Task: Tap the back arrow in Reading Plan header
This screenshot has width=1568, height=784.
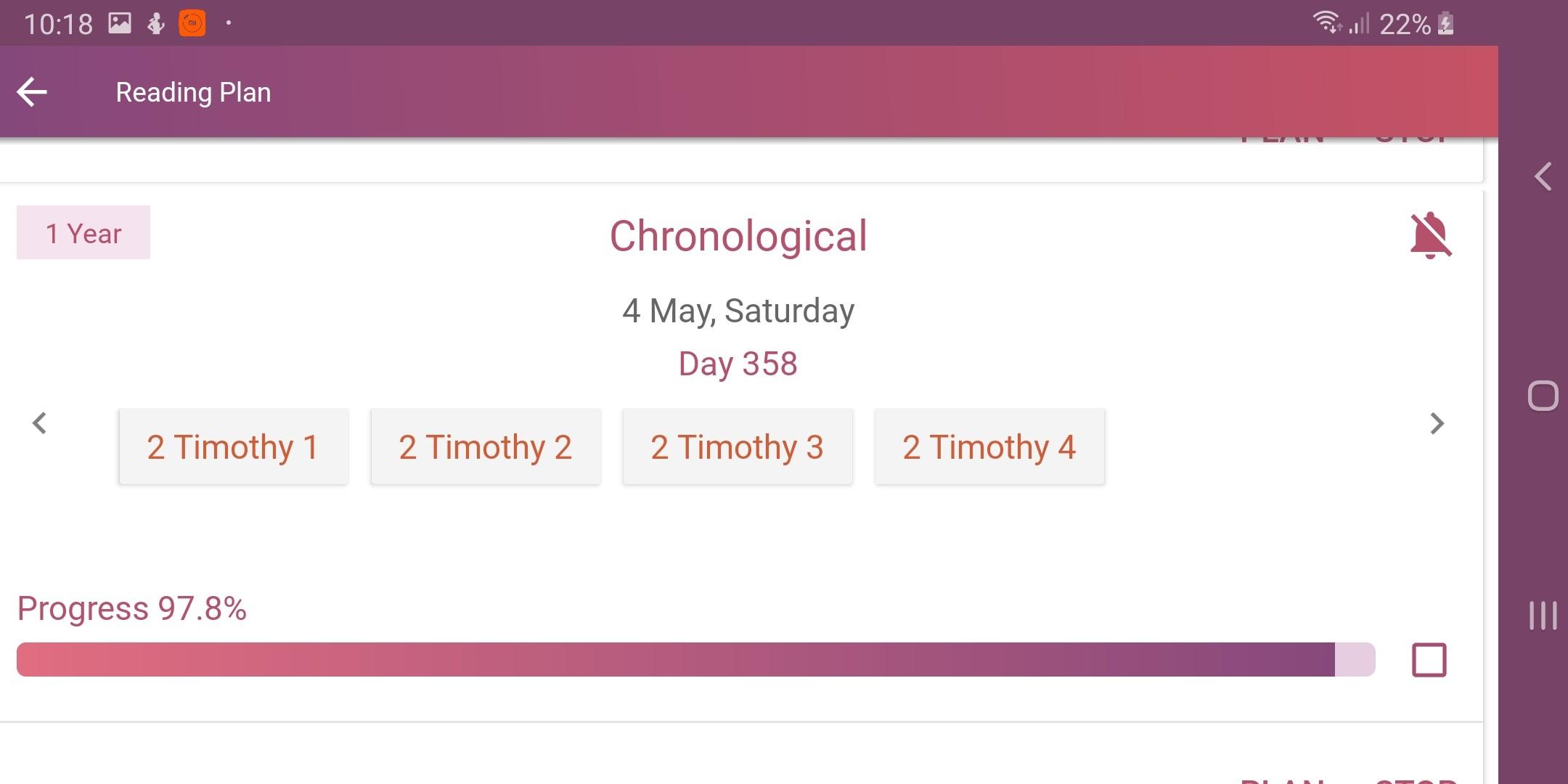Action: (32, 92)
